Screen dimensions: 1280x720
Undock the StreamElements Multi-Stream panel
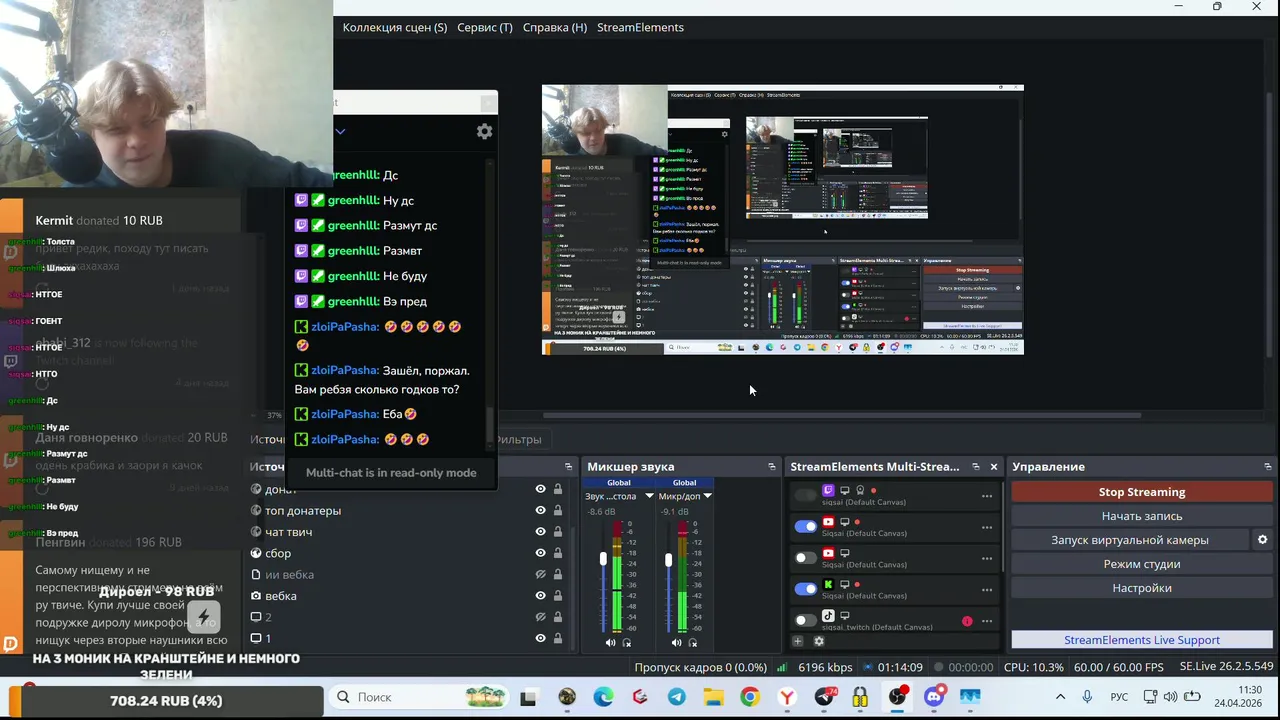976,467
